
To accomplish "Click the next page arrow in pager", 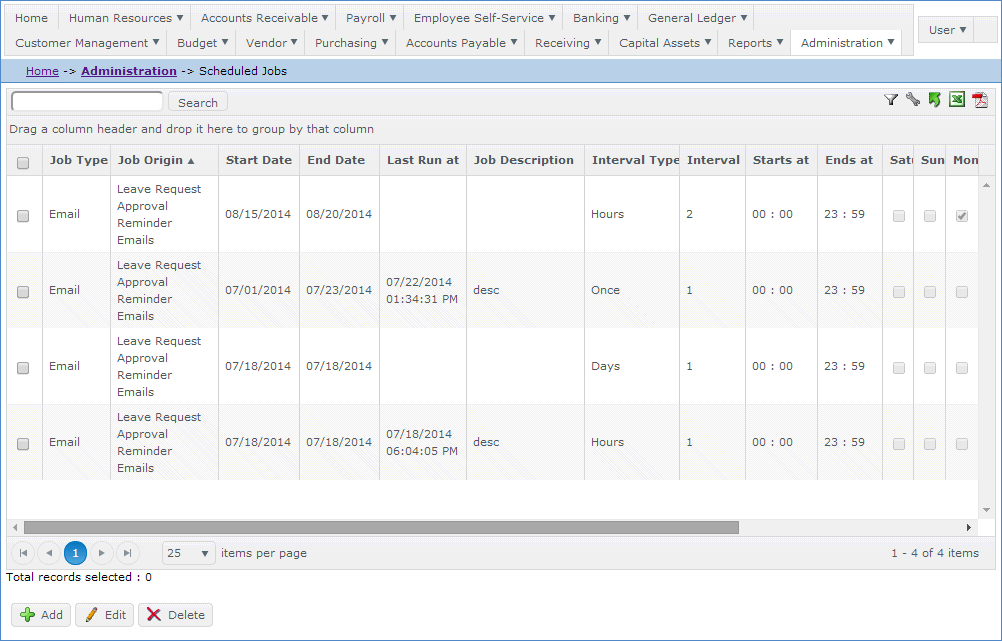I will pos(101,553).
